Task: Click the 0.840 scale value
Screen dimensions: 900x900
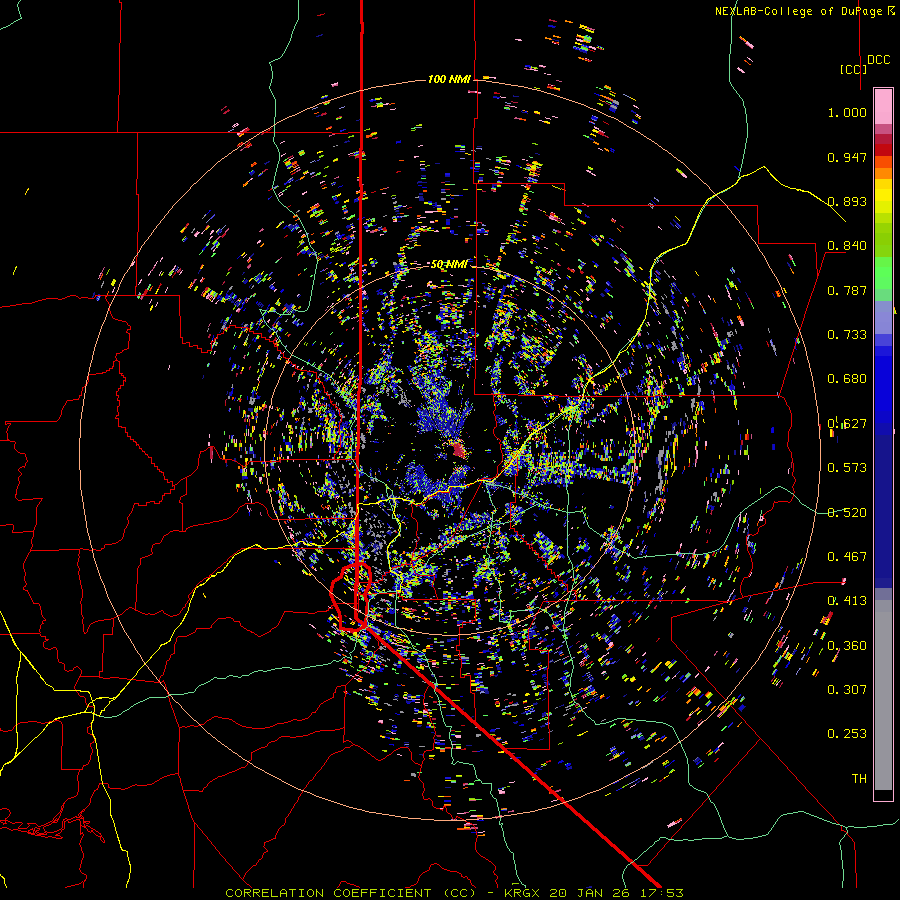Action: (x=847, y=246)
